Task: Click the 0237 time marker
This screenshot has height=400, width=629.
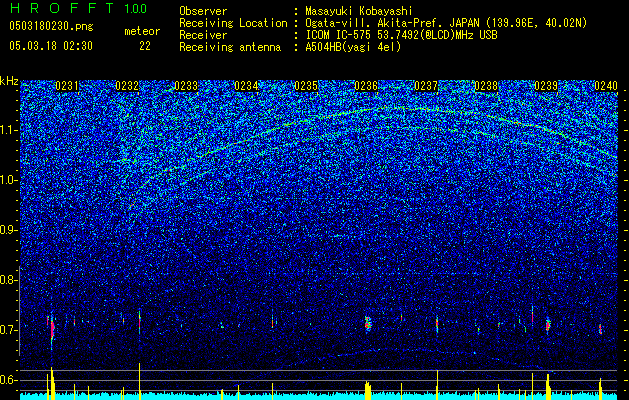Action: click(426, 86)
